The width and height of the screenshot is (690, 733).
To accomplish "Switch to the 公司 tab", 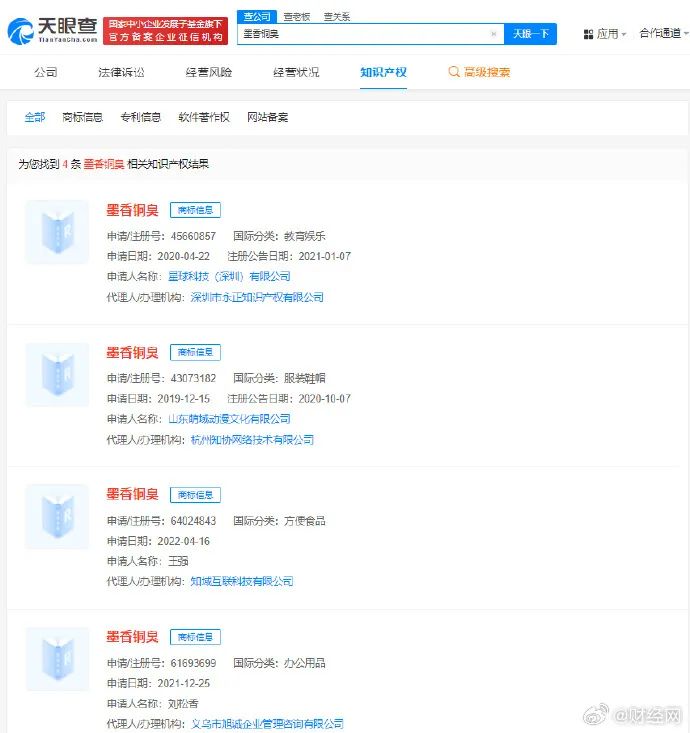I will click(46, 72).
